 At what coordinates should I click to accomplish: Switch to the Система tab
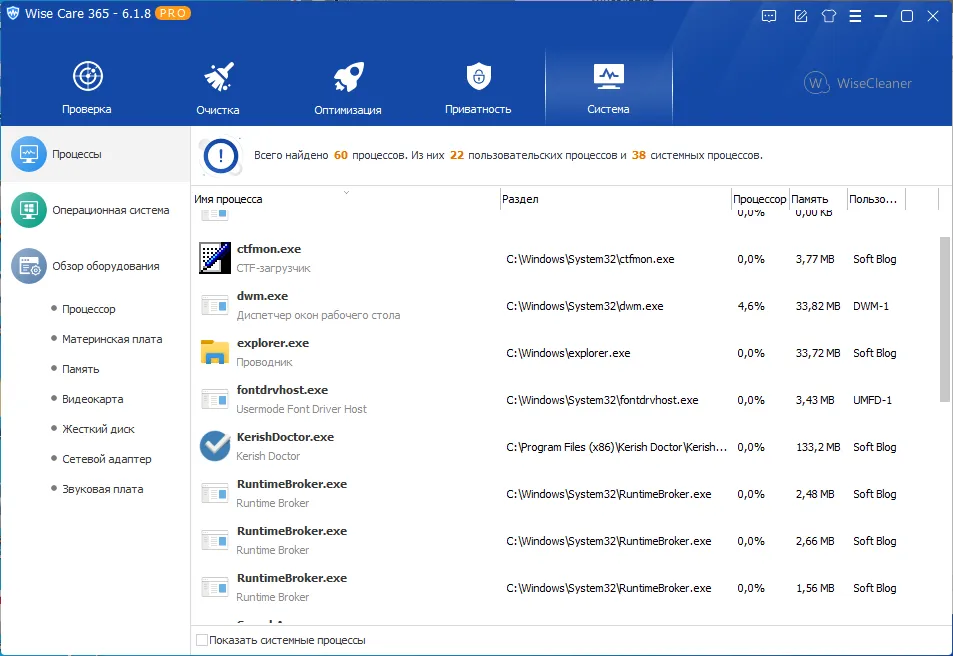point(608,86)
